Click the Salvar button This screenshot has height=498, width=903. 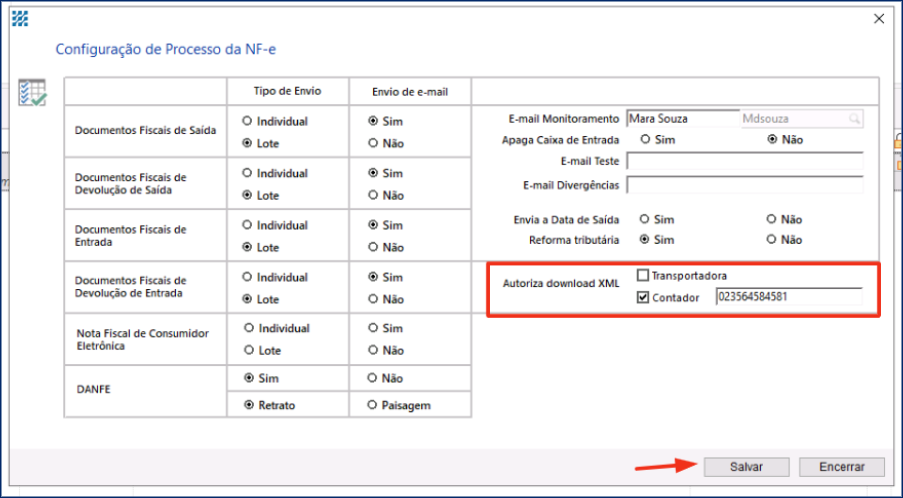(746, 467)
